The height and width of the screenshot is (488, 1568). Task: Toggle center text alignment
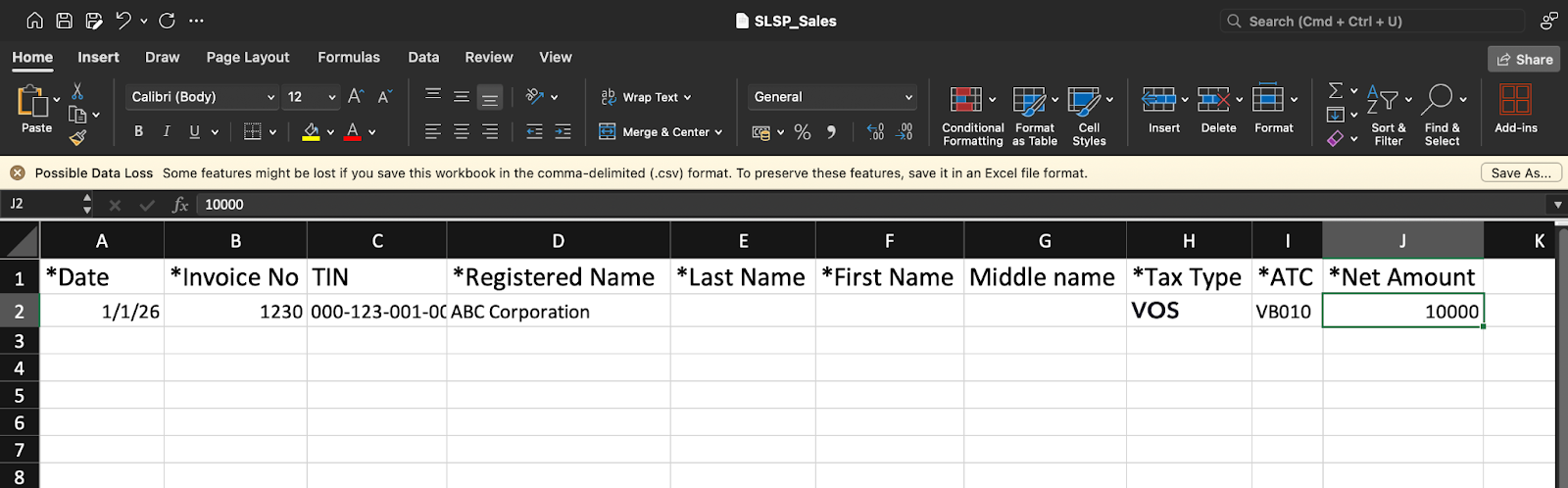pos(462,131)
